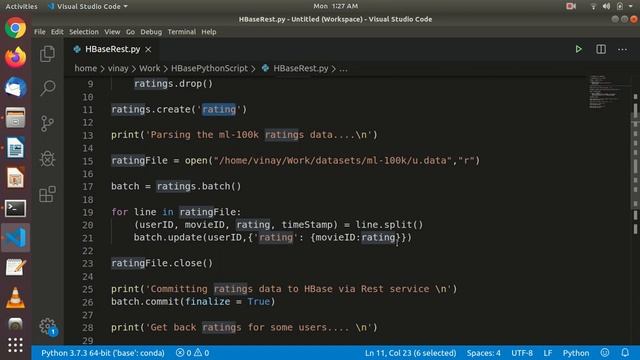Change the Python language mode

tap(576, 353)
